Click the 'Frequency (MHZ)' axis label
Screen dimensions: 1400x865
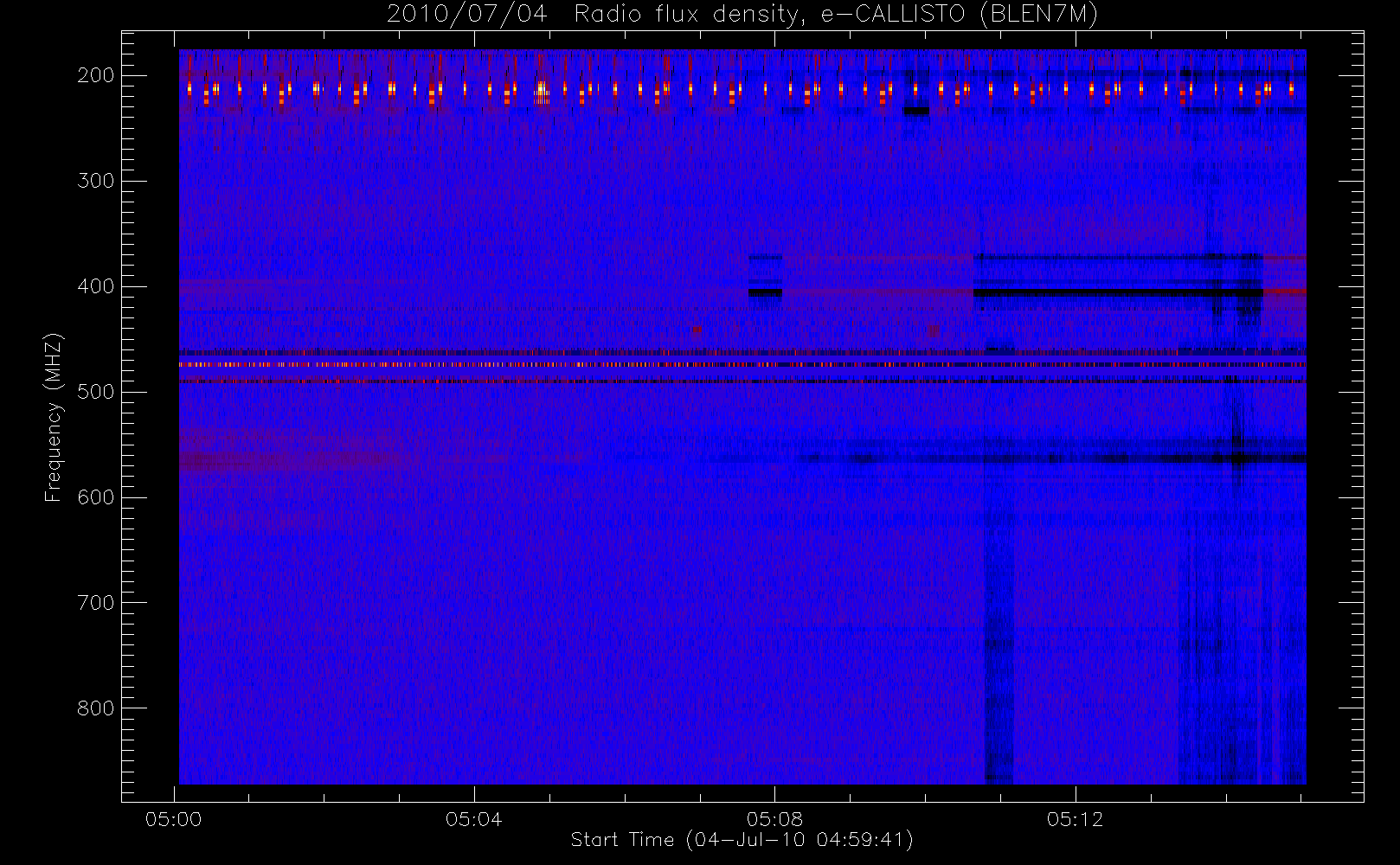click(54, 417)
